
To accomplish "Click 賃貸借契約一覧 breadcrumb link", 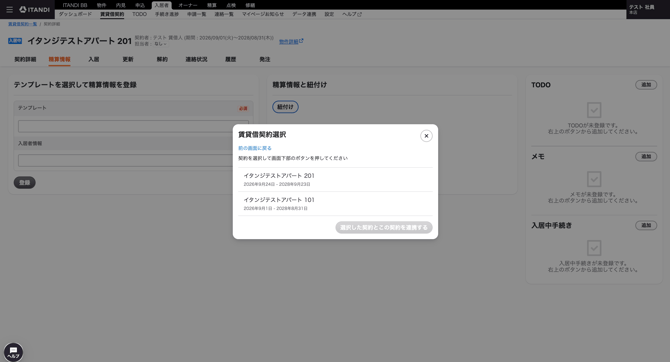I will tap(23, 24).
